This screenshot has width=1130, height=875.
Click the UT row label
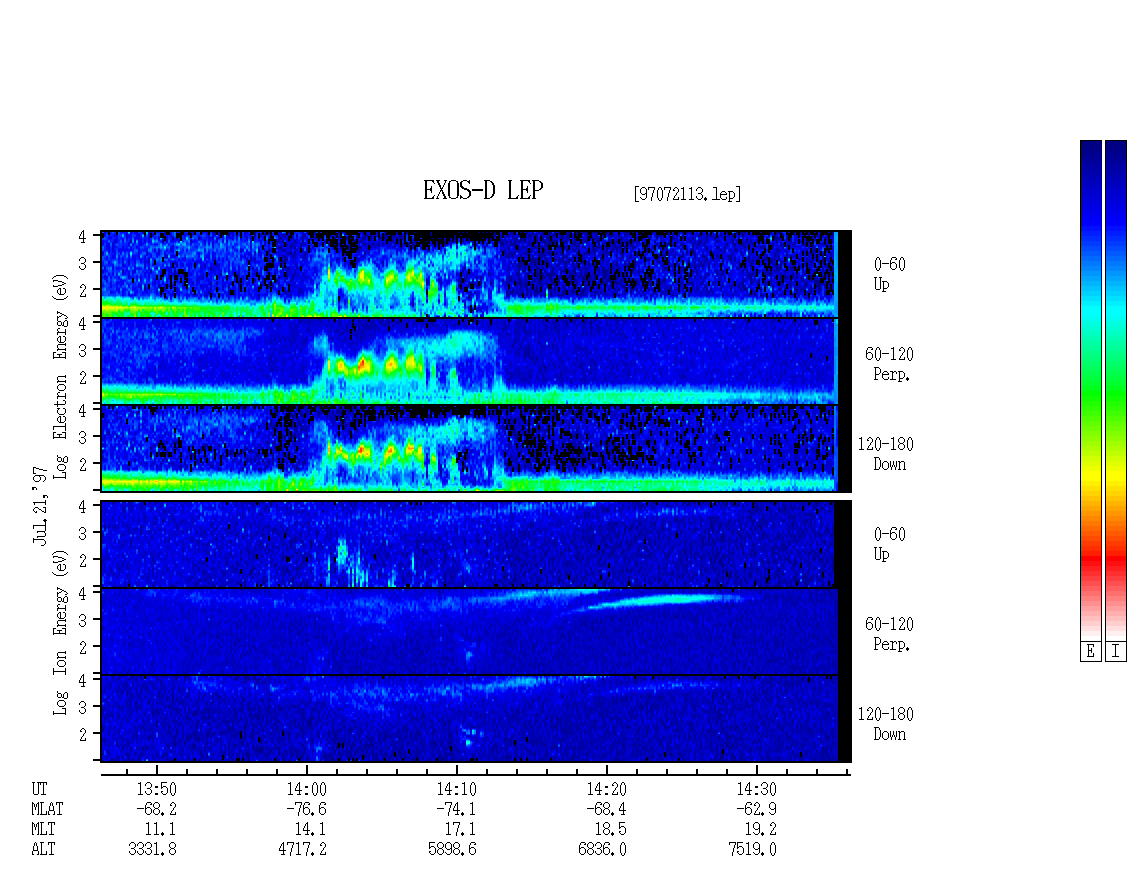click(39, 789)
